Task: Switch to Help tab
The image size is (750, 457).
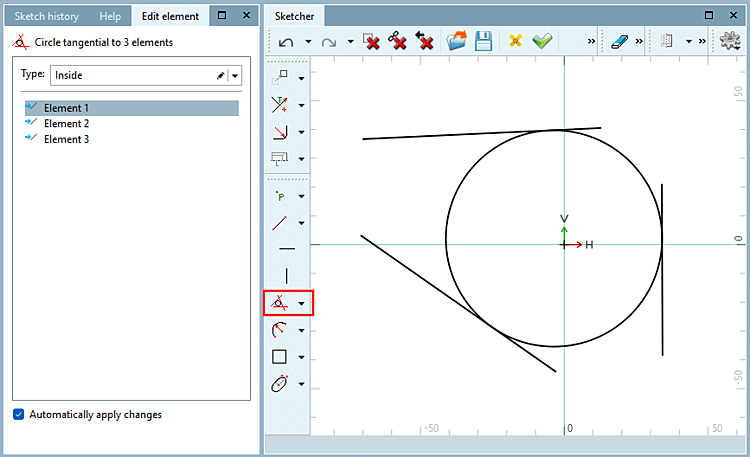Action: pos(110,16)
